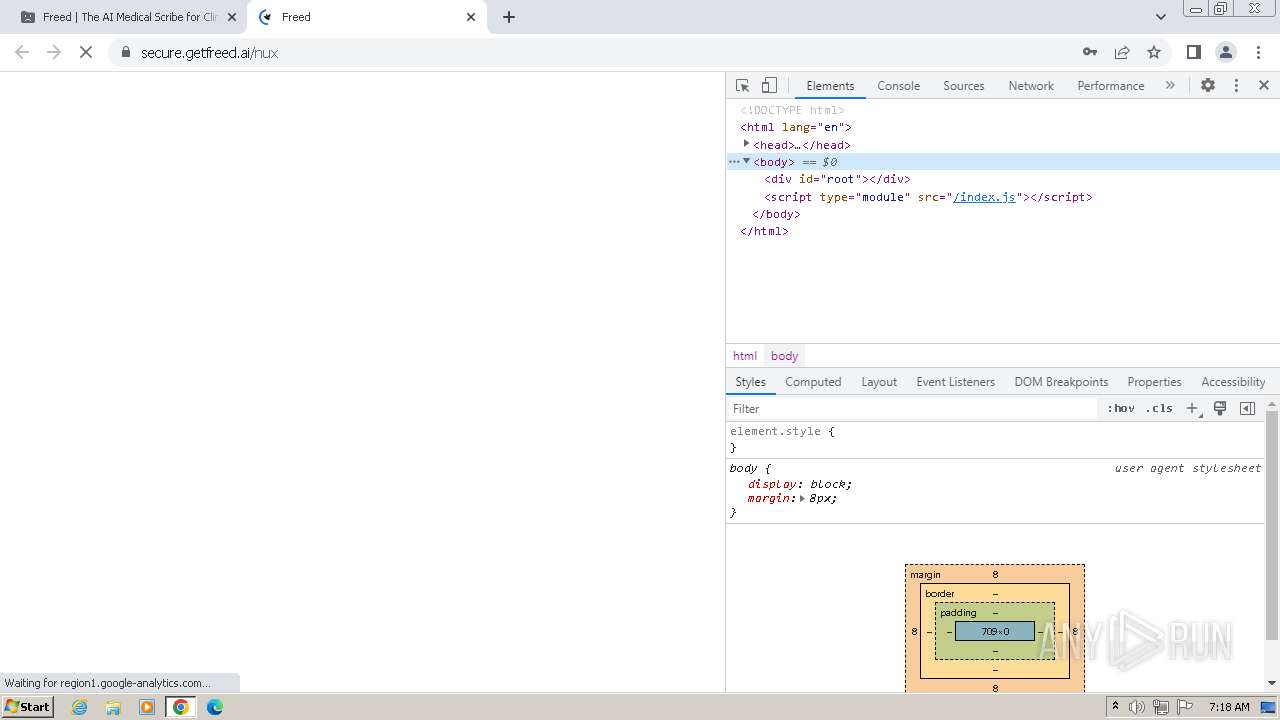Screen dimensions: 1280x720
Task: Select the inspect element picker tool
Action: [x=742, y=86]
